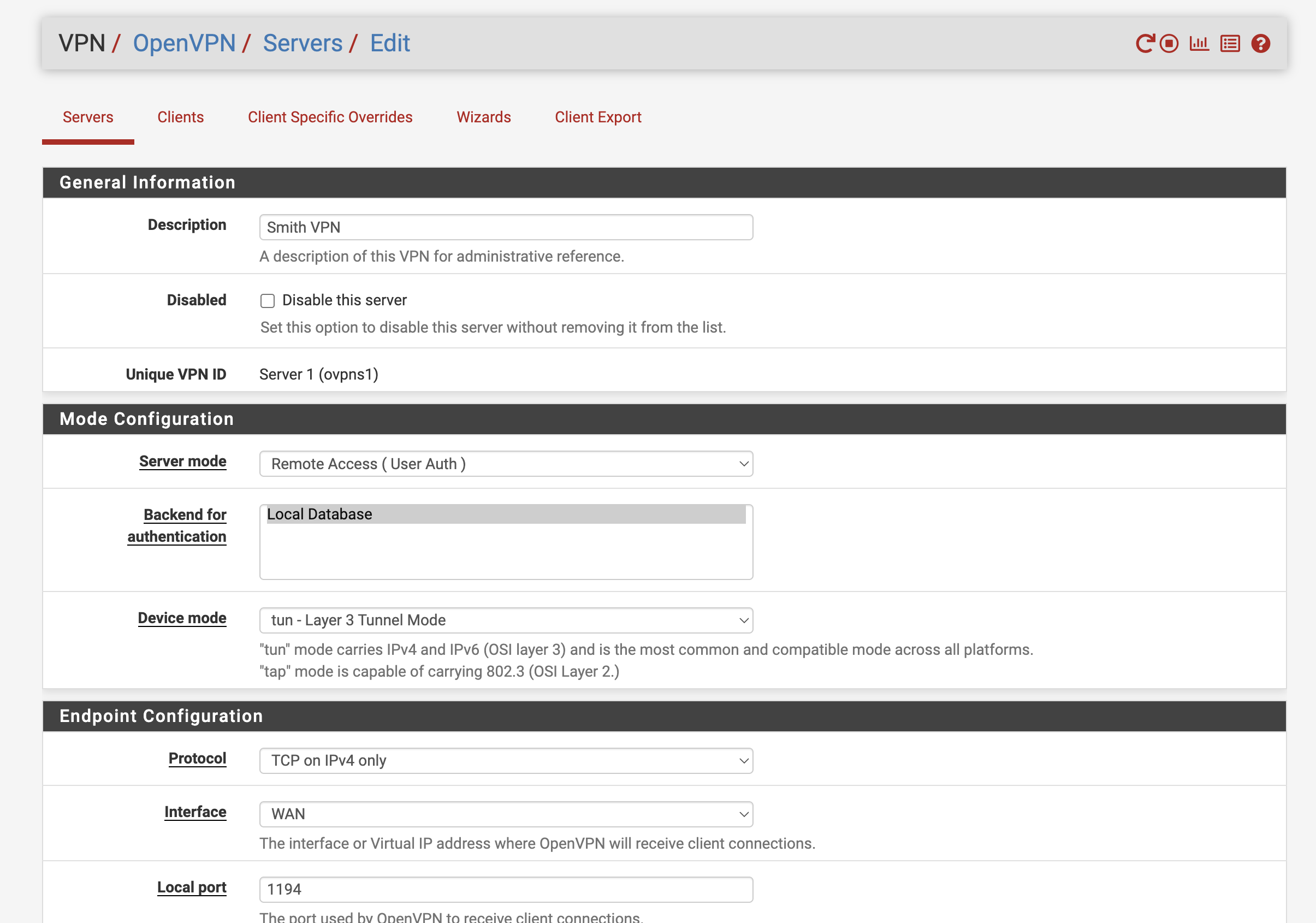Switch to the Servers tab

[x=88, y=117]
